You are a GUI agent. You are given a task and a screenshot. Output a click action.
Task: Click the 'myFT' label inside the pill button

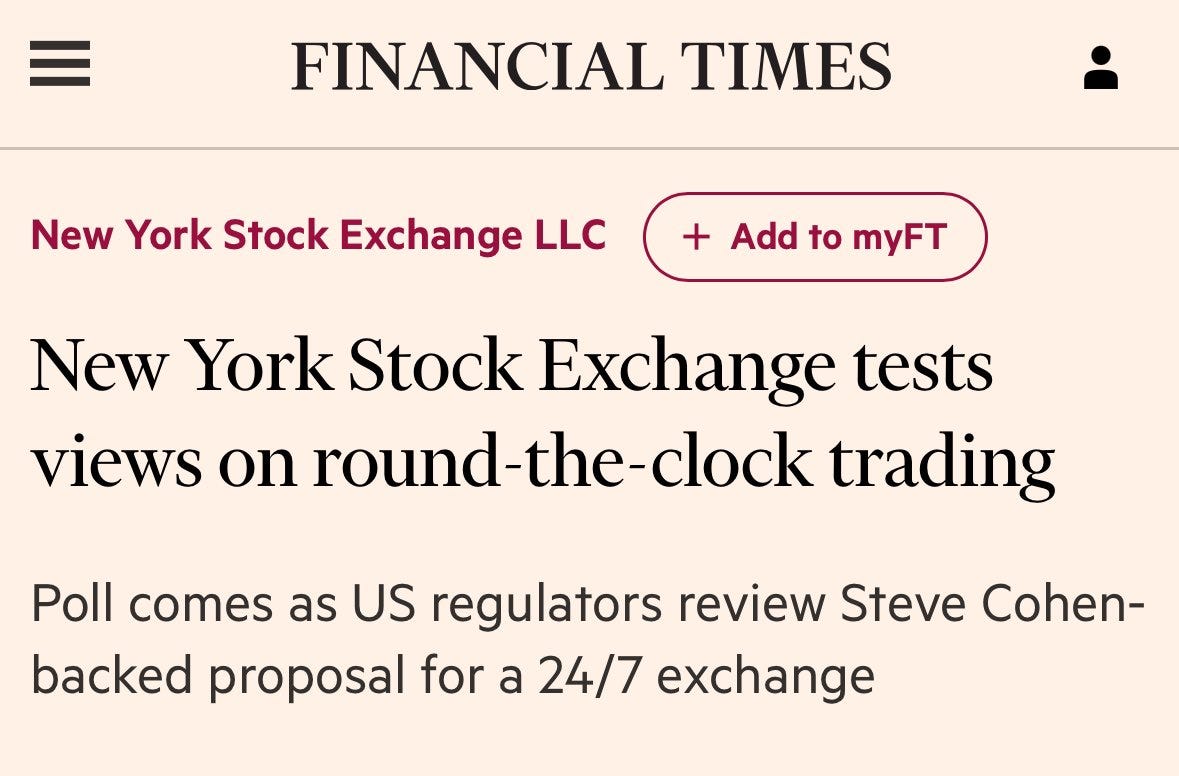898,237
